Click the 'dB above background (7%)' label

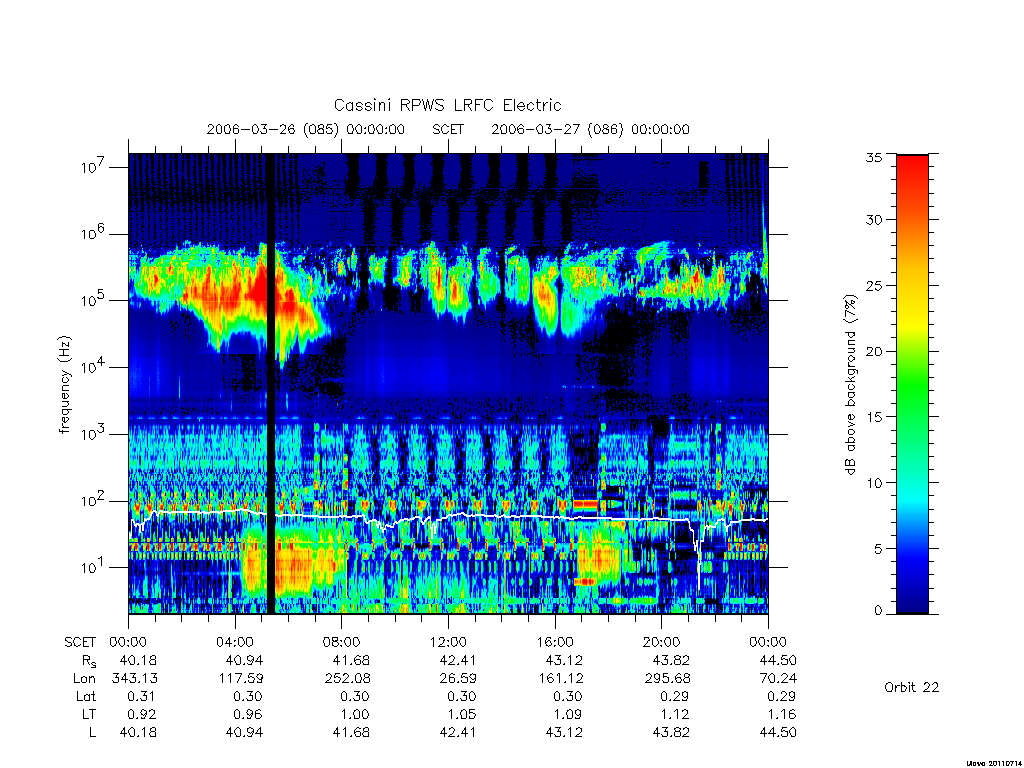pos(850,384)
